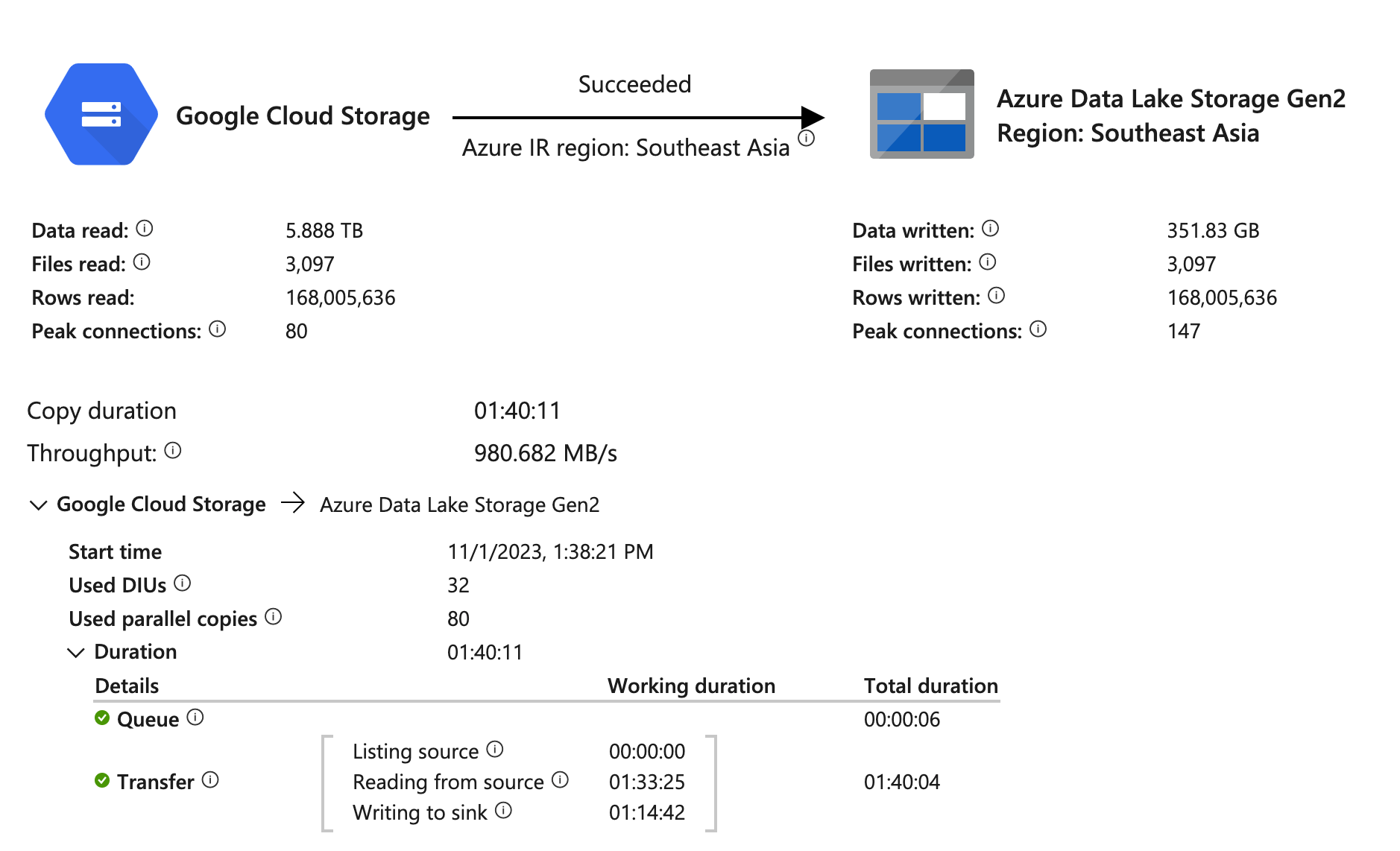1400x851 pixels.
Task: Select the 5.888 TB data read value
Action: (324, 231)
